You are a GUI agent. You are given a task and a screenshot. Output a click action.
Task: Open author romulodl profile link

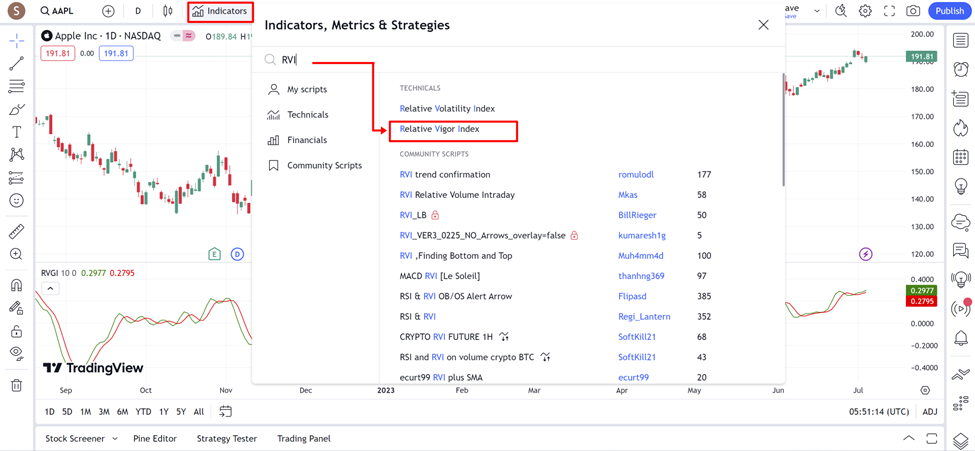coord(636,175)
